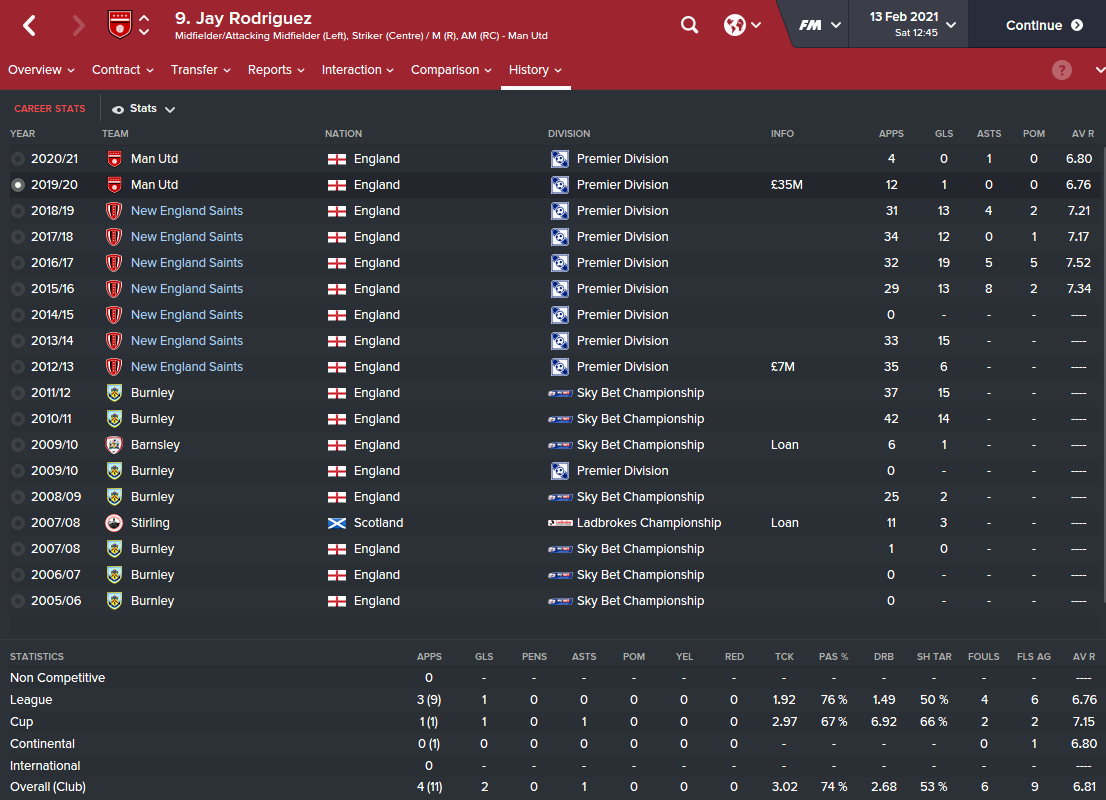The image size is (1106, 800).
Task: Click Scotland flag in Stirling row
Action: [x=337, y=523]
